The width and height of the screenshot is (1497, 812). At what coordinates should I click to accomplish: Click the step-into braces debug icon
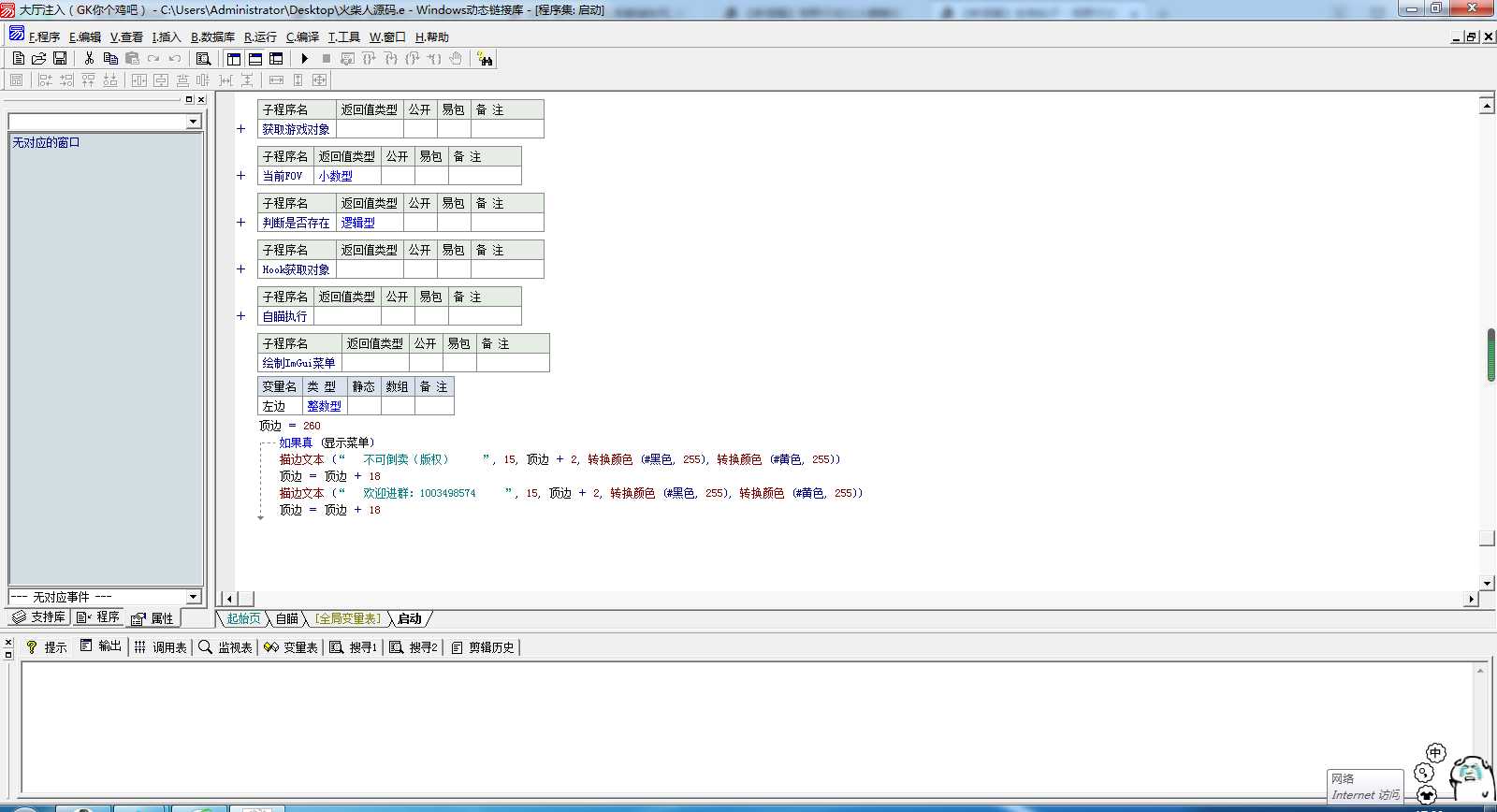(x=369, y=58)
